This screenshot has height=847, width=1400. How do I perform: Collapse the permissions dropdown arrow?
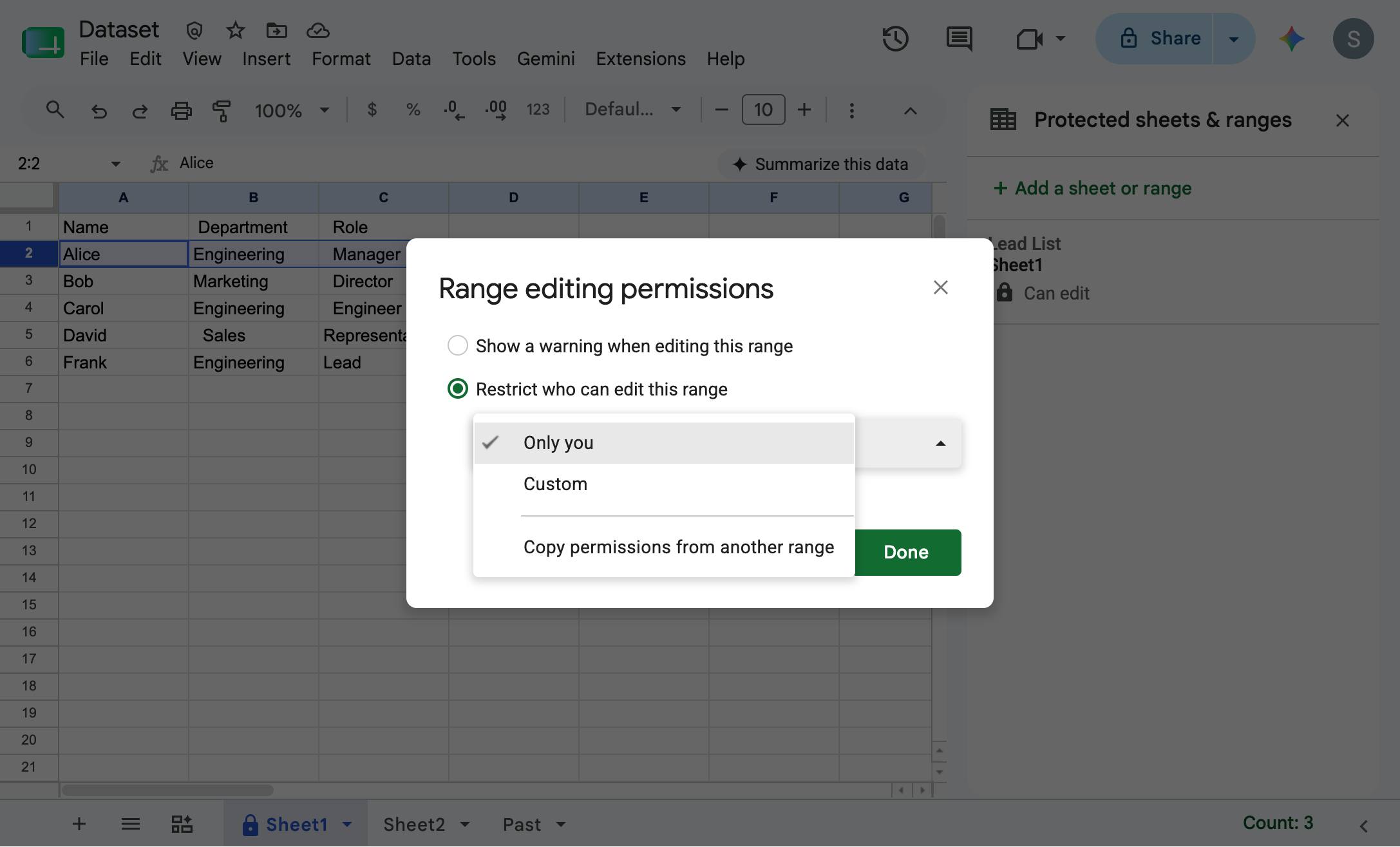point(940,443)
